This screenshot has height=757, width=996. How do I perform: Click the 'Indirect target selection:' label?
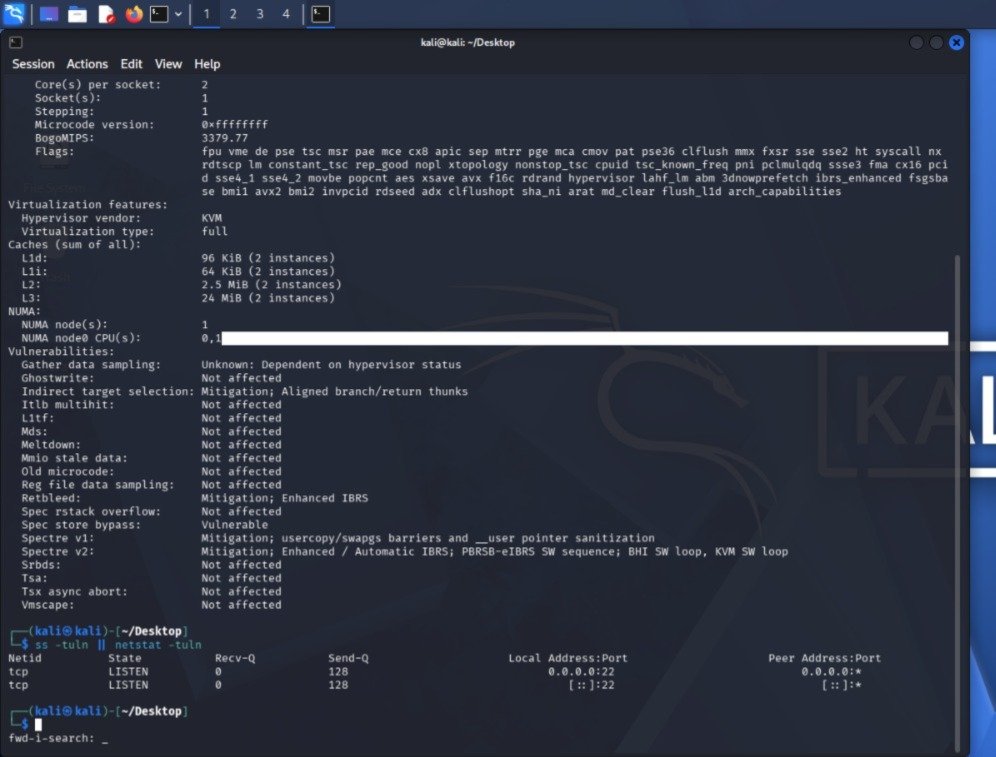[107, 391]
